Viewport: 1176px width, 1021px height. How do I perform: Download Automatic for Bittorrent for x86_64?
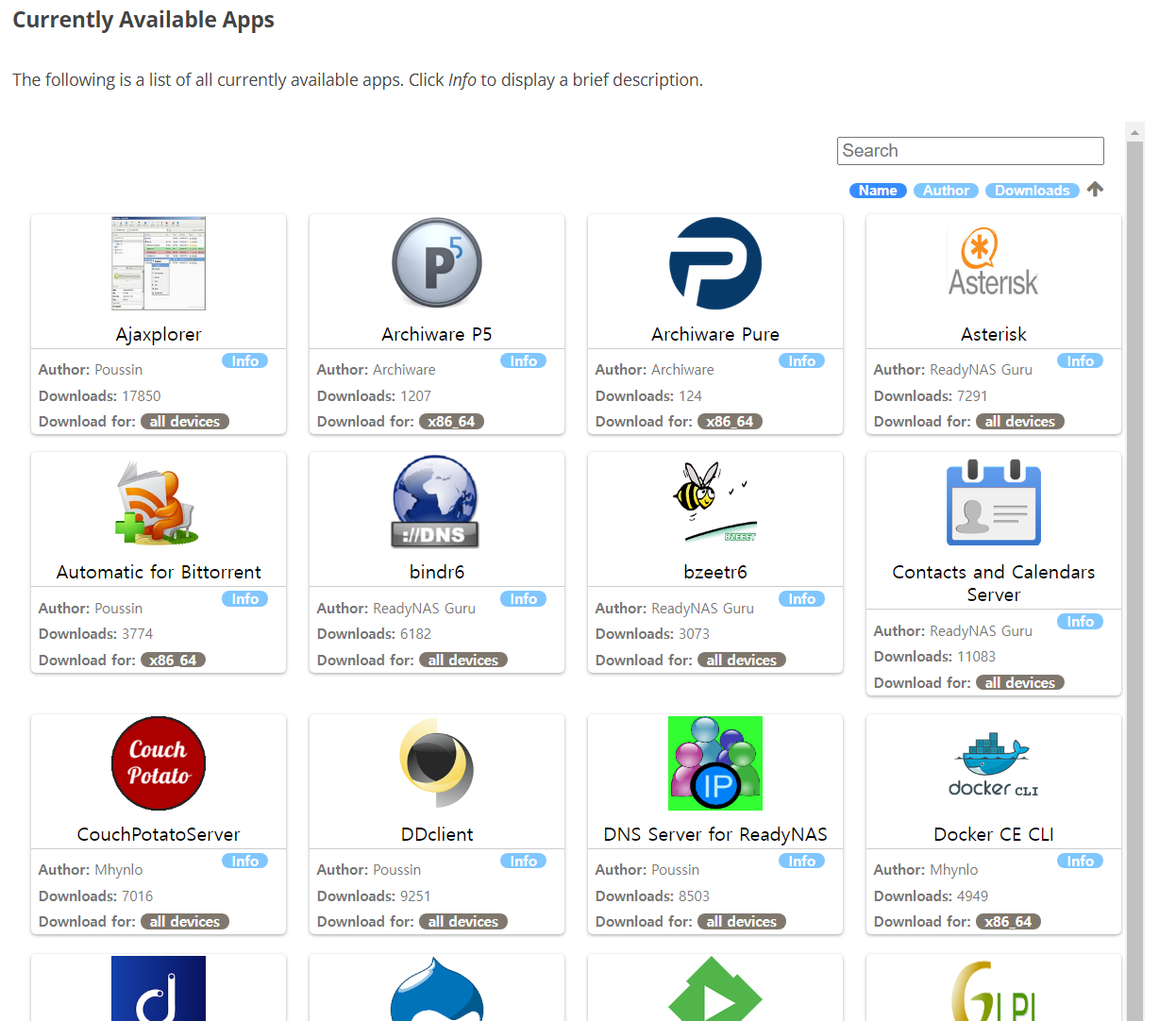pyautogui.click(x=173, y=660)
